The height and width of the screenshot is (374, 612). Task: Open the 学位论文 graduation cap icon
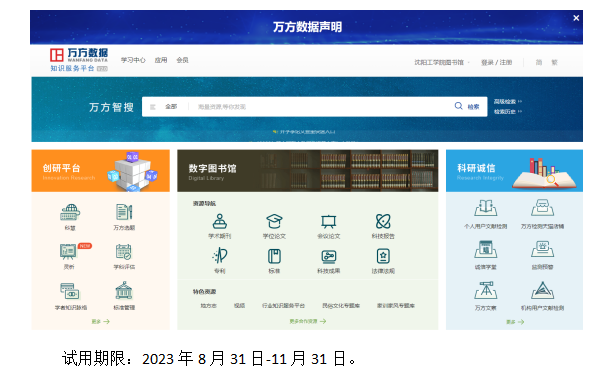(274, 221)
